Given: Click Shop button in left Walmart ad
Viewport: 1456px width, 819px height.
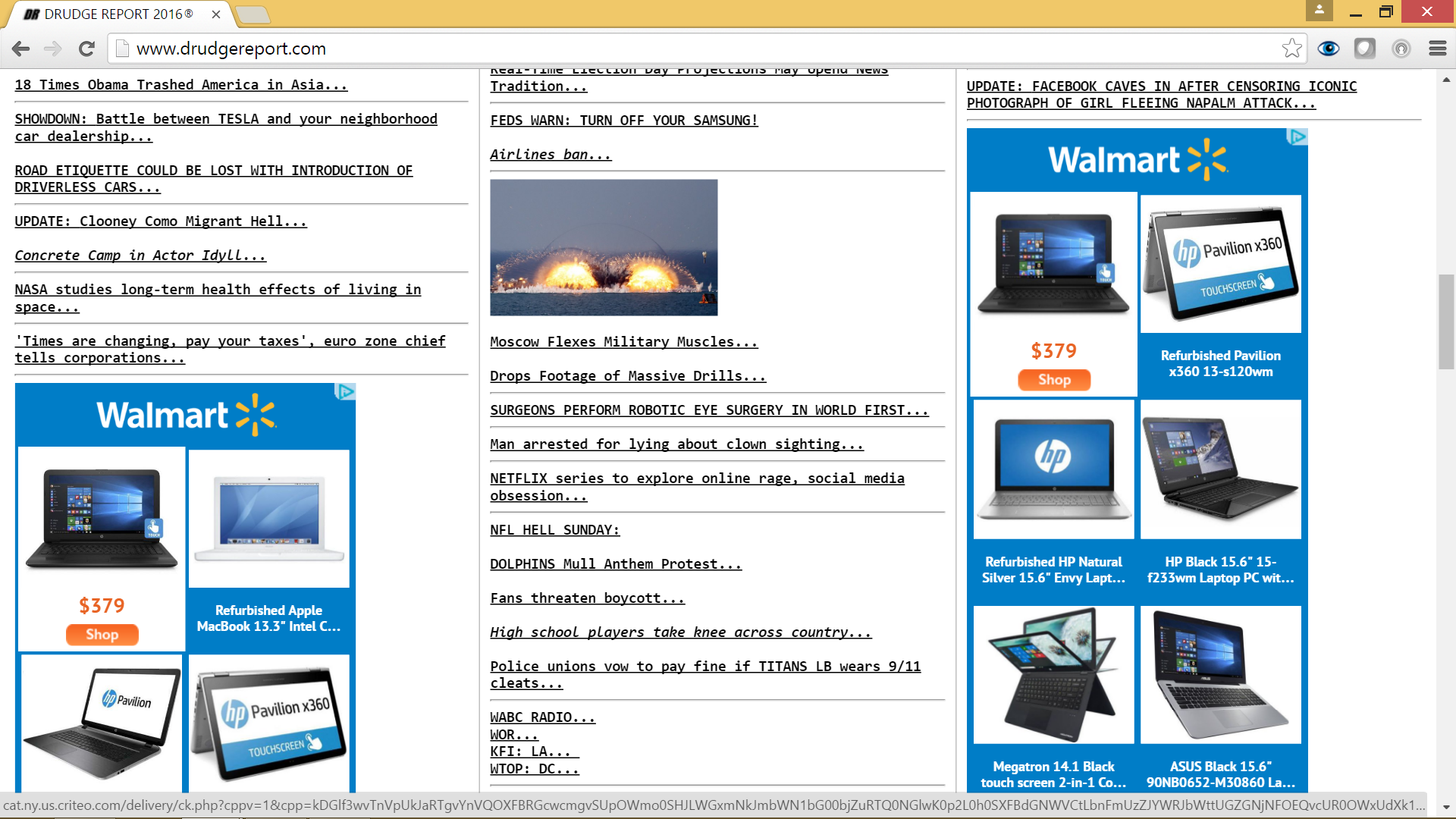Looking at the screenshot, I should pos(102,634).
